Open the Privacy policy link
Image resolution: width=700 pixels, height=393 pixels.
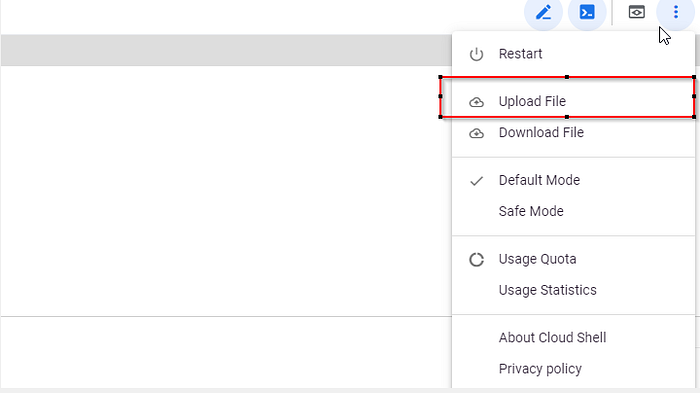click(x=573, y=369)
